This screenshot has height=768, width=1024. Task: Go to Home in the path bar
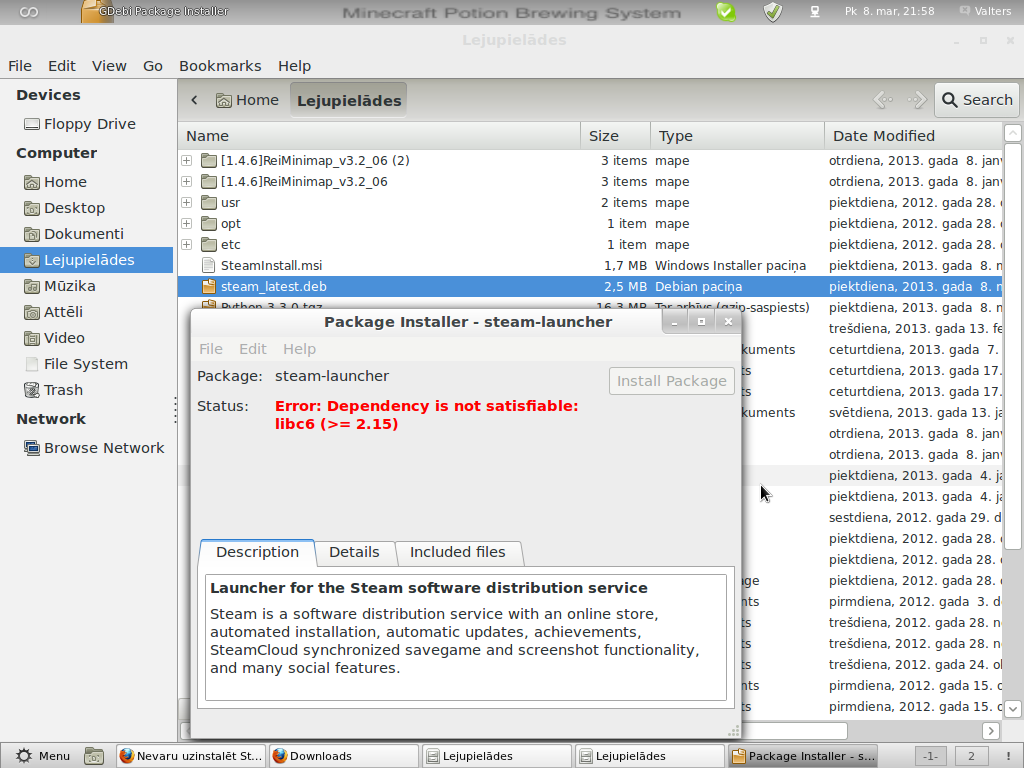tap(248, 100)
